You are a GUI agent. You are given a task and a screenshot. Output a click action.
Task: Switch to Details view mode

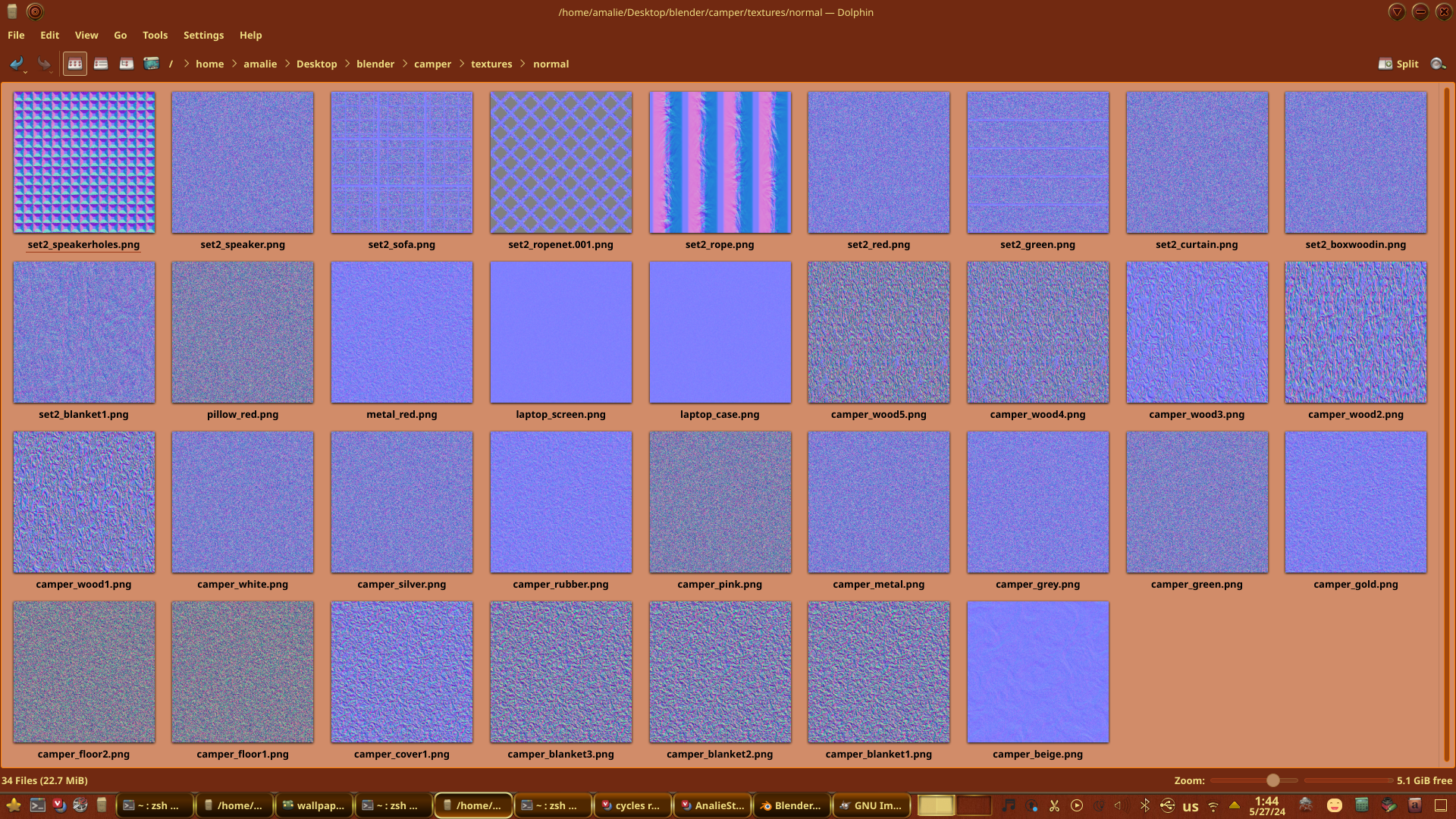point(127,64)
